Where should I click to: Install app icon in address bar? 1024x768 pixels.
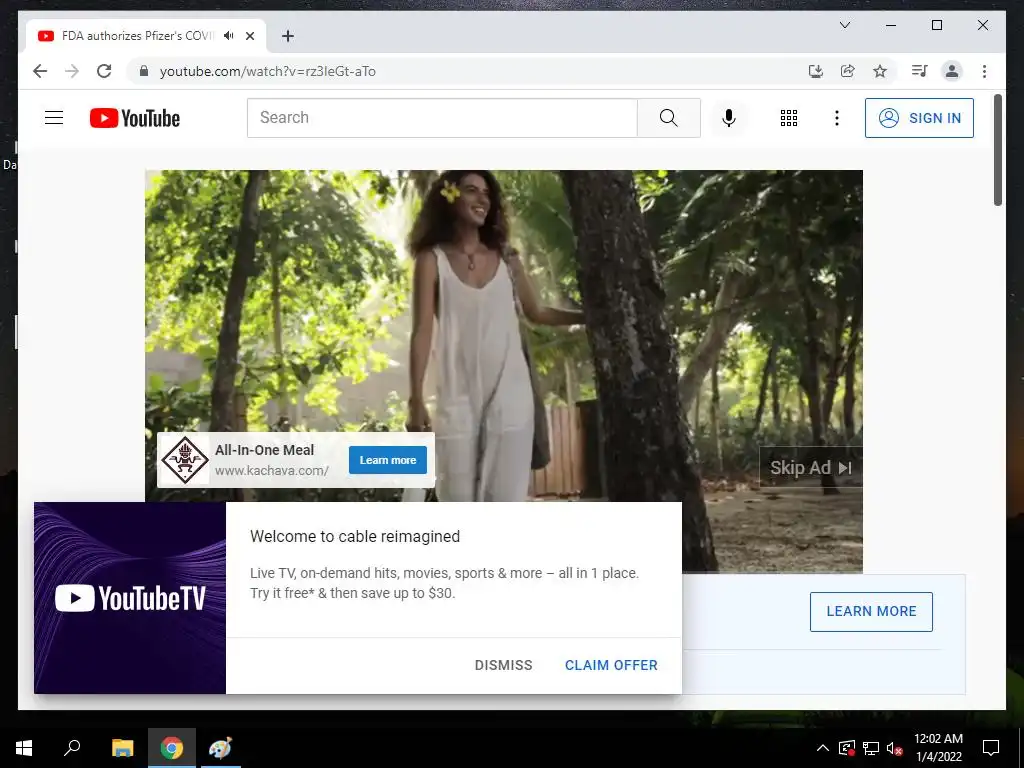(816, 71)
